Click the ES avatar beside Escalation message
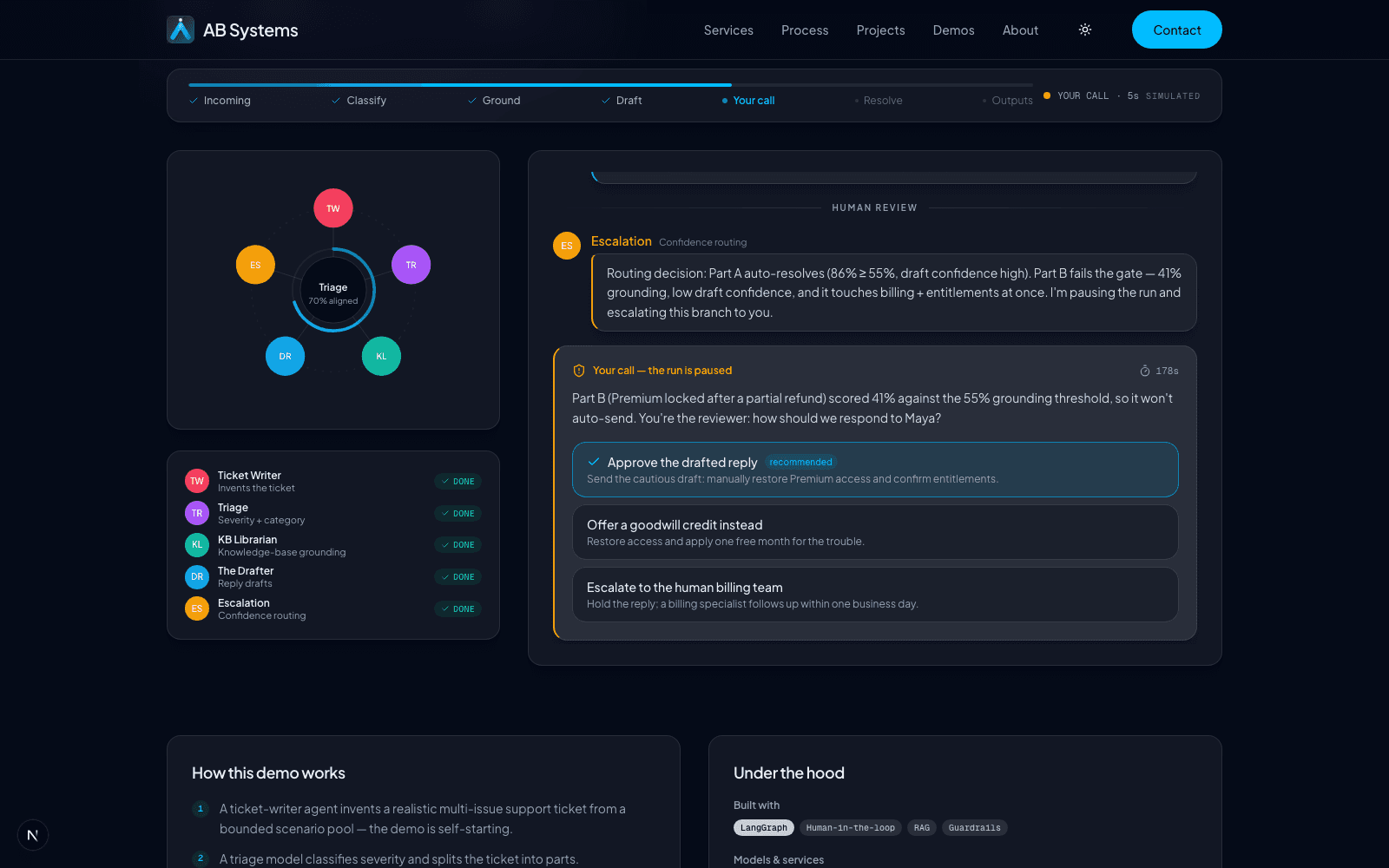The image size is (1389, 868). point(567,246)
